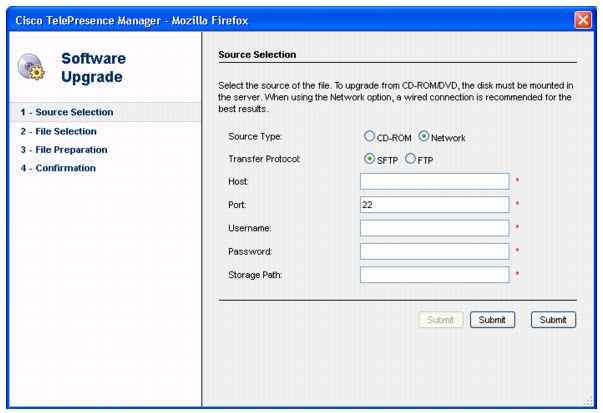This screenshot has width=603, height=413.
Task: Focus the Storage Path input field
Action: pos(435,275)
